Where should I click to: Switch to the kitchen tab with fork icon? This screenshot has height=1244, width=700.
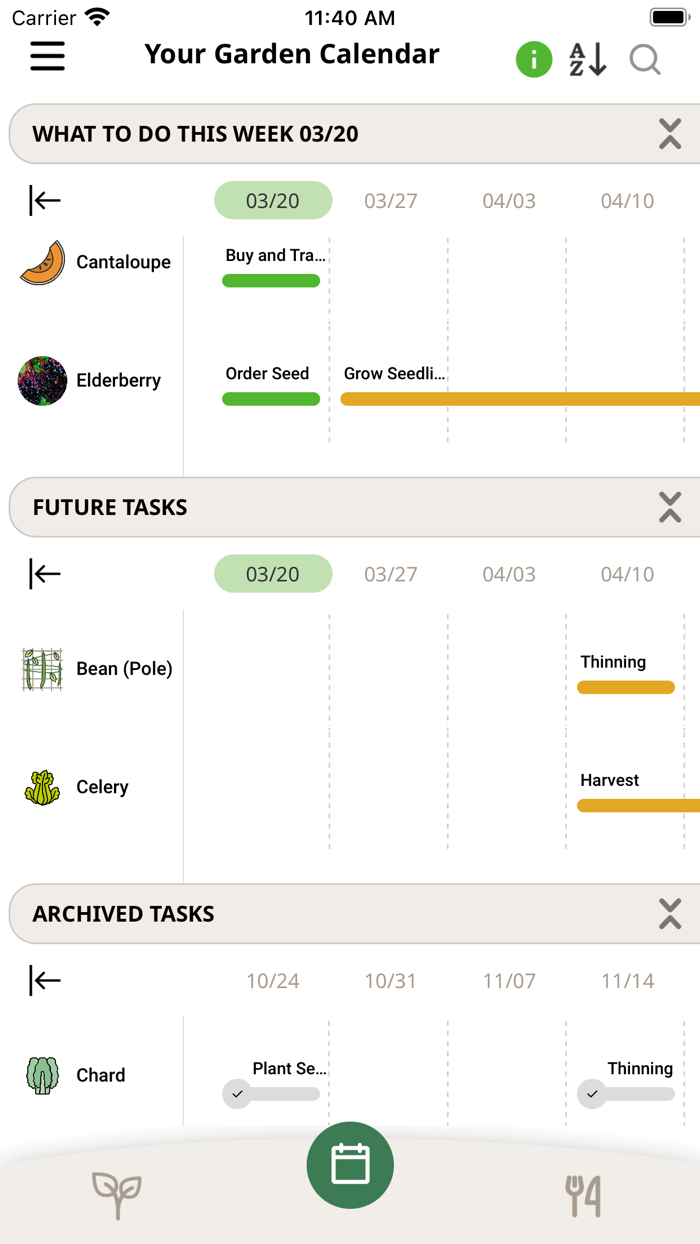click(583, 1196)
